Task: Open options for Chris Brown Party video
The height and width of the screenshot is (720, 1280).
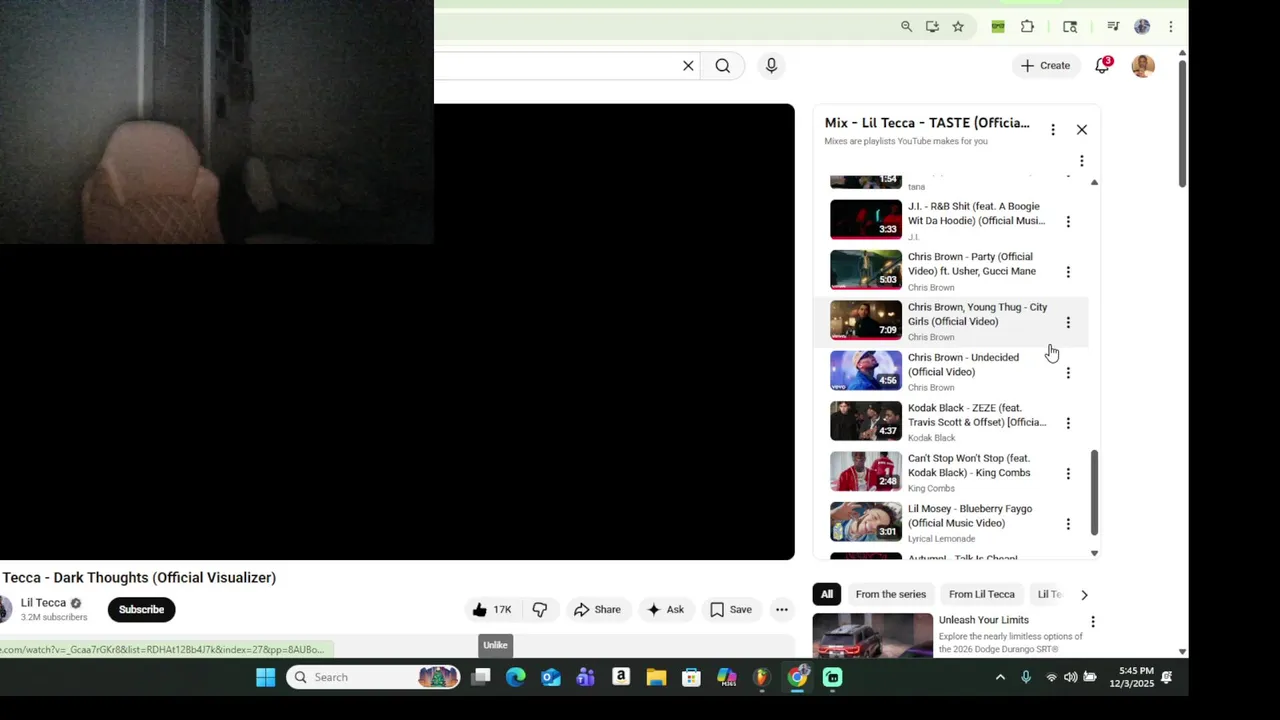Action: (1068, 272)
